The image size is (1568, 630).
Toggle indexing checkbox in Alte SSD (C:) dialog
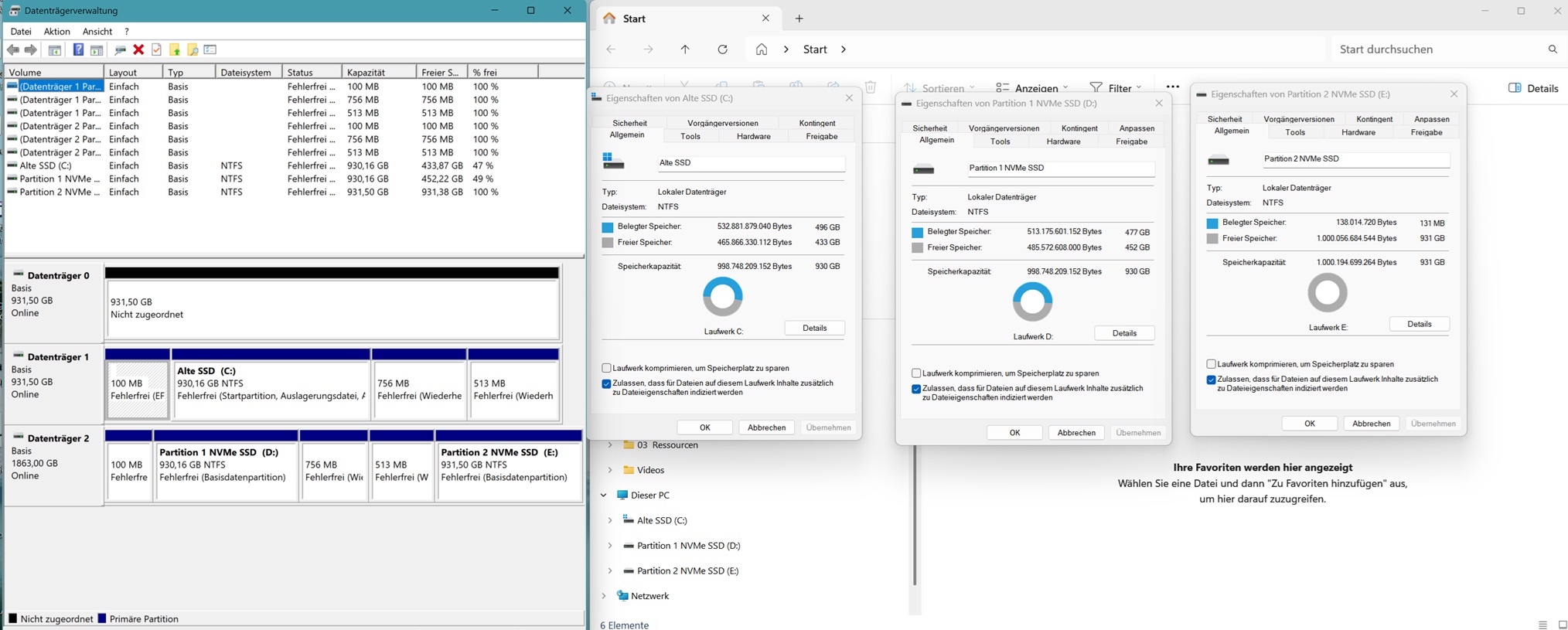606,383
